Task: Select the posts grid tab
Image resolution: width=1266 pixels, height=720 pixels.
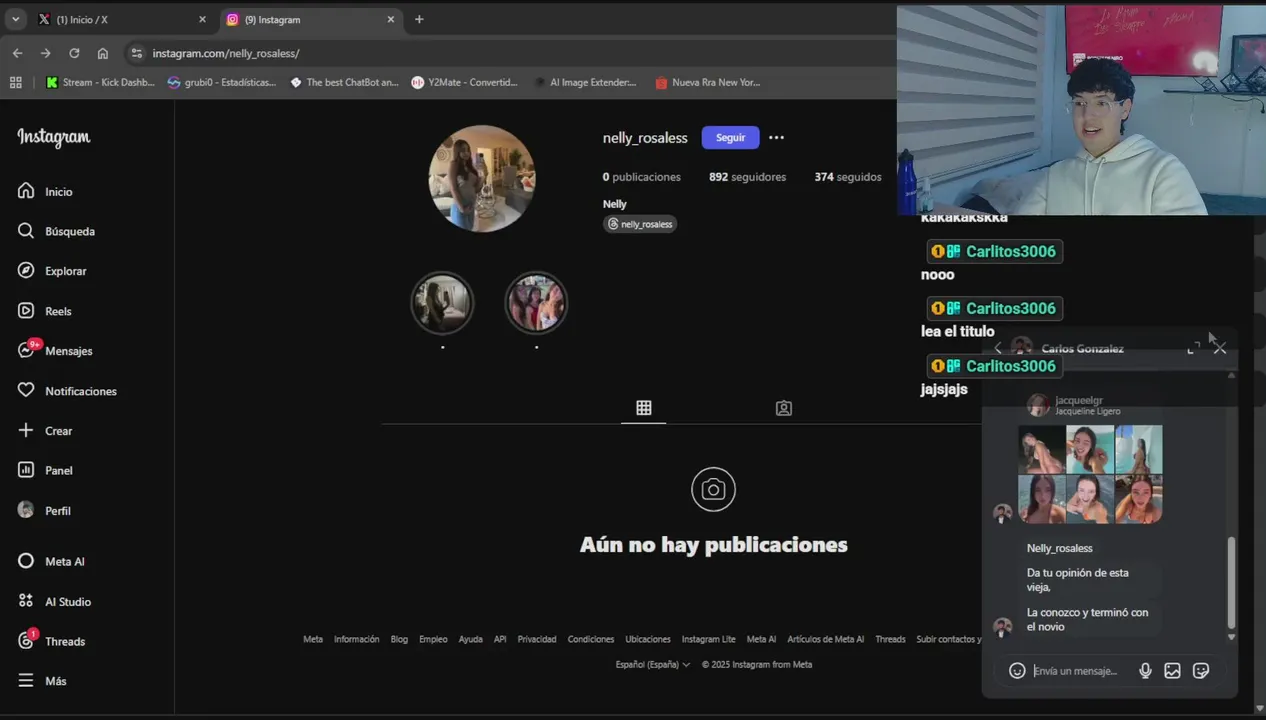Action: tap(643, 408)
